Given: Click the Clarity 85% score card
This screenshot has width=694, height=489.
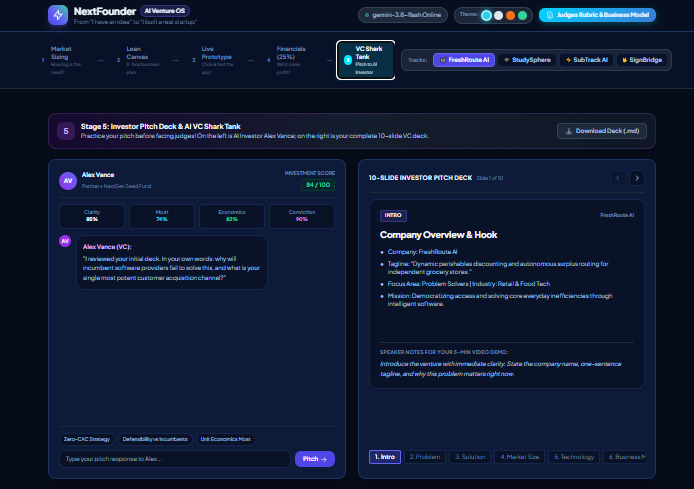Looking at the screenshot, I should 92,216.
